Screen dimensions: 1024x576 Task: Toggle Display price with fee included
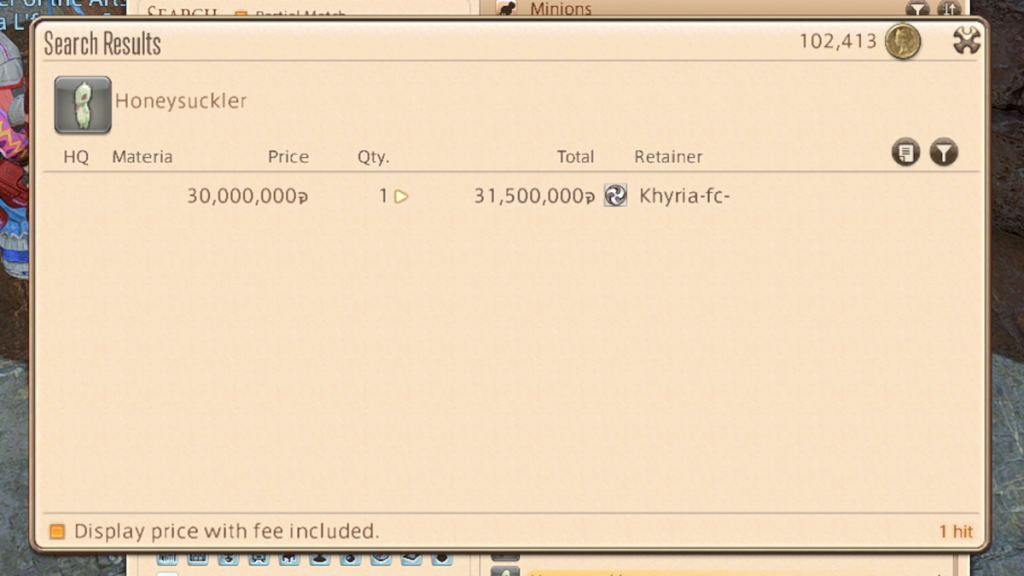click(x=57, y=531)
